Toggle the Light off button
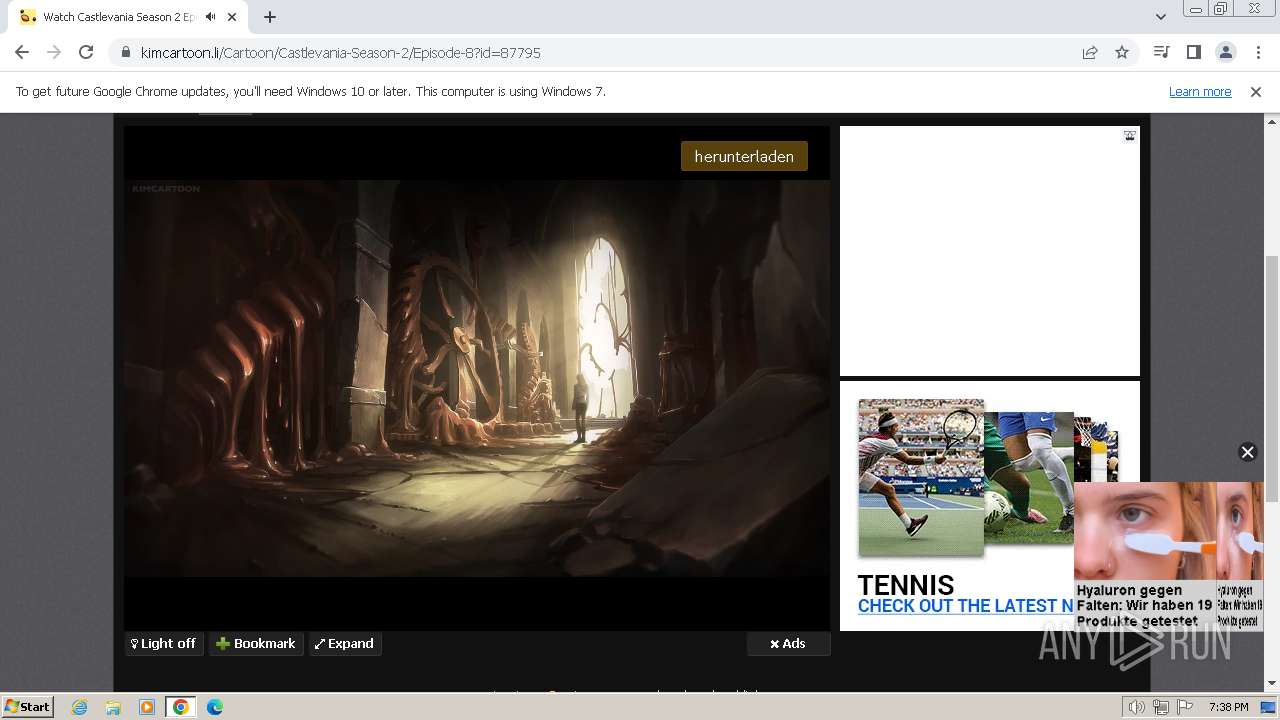 [164, 644]
